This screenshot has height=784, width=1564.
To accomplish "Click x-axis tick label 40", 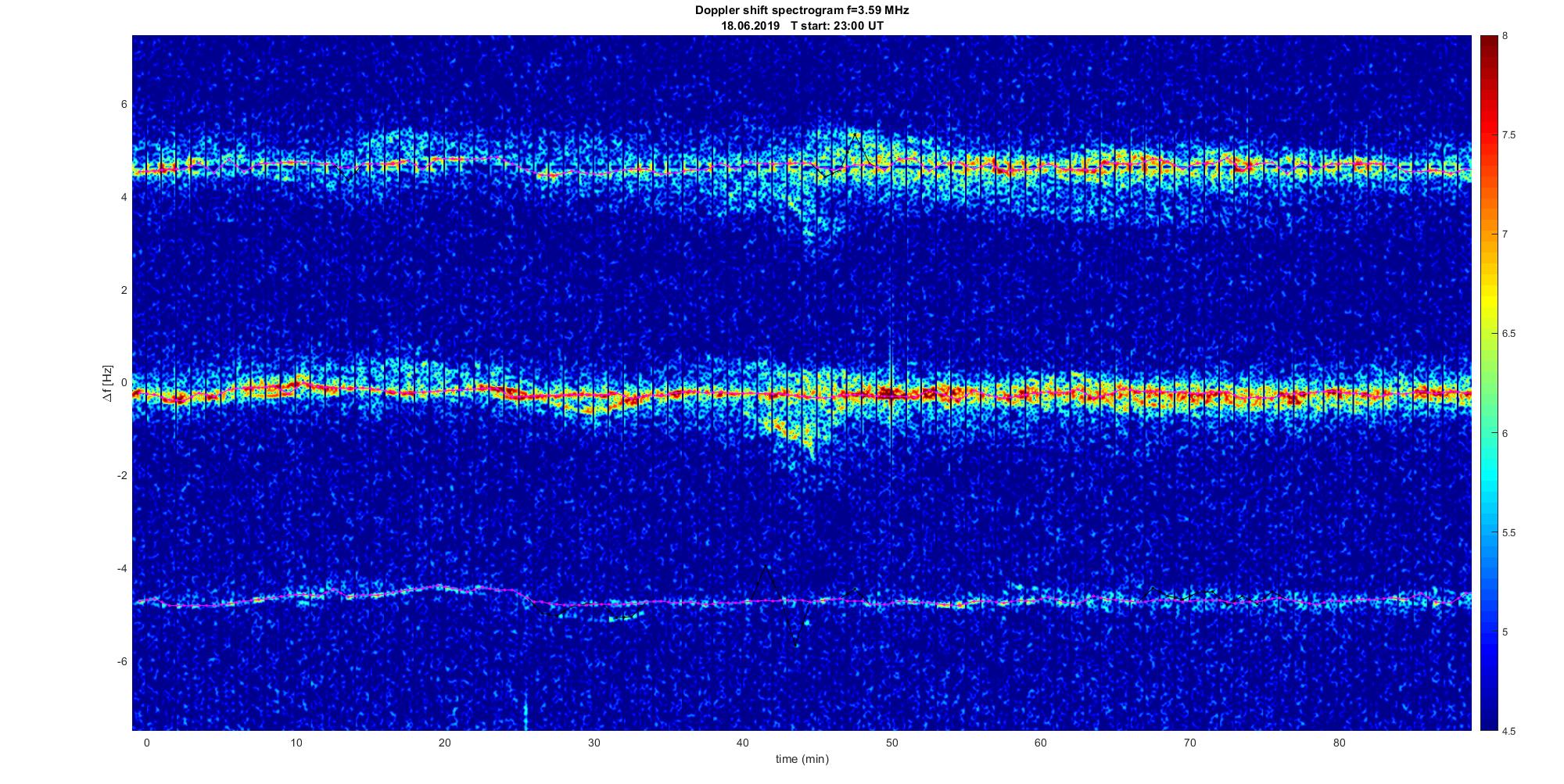I will (742, 743).
